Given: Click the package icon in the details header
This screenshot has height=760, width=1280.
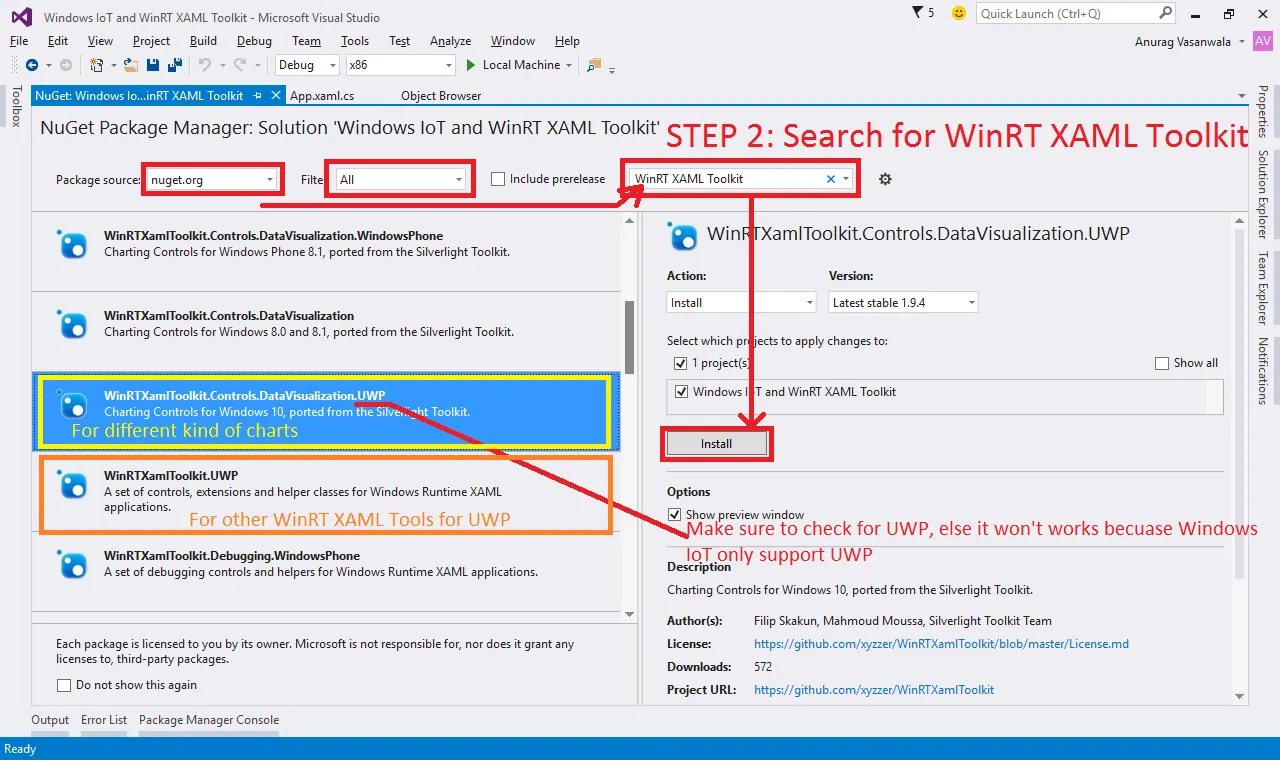Looking at the screenshot, I should (x=683, y=236).
